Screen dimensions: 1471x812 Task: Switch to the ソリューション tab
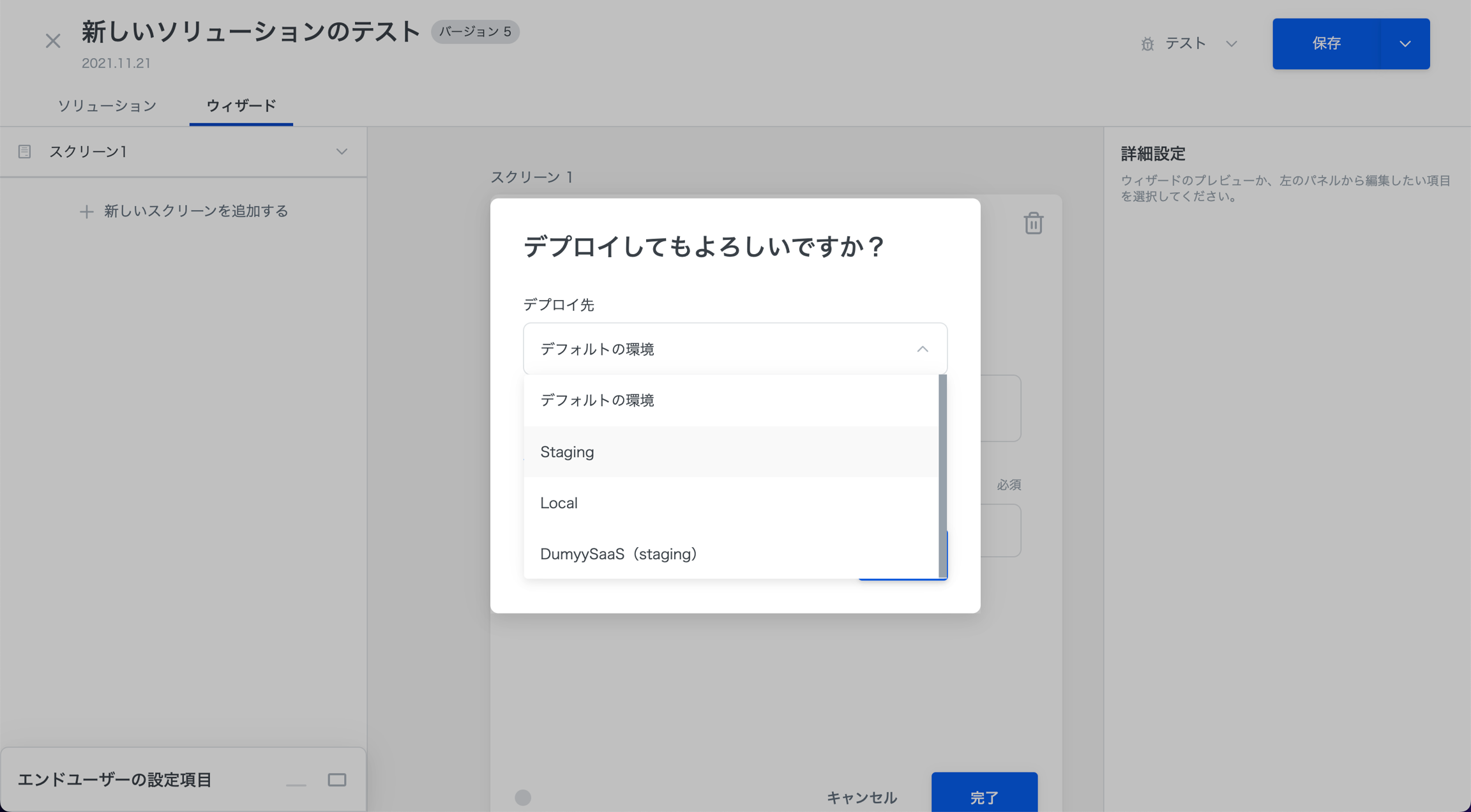pyautogui.click(x=107, y=106)
